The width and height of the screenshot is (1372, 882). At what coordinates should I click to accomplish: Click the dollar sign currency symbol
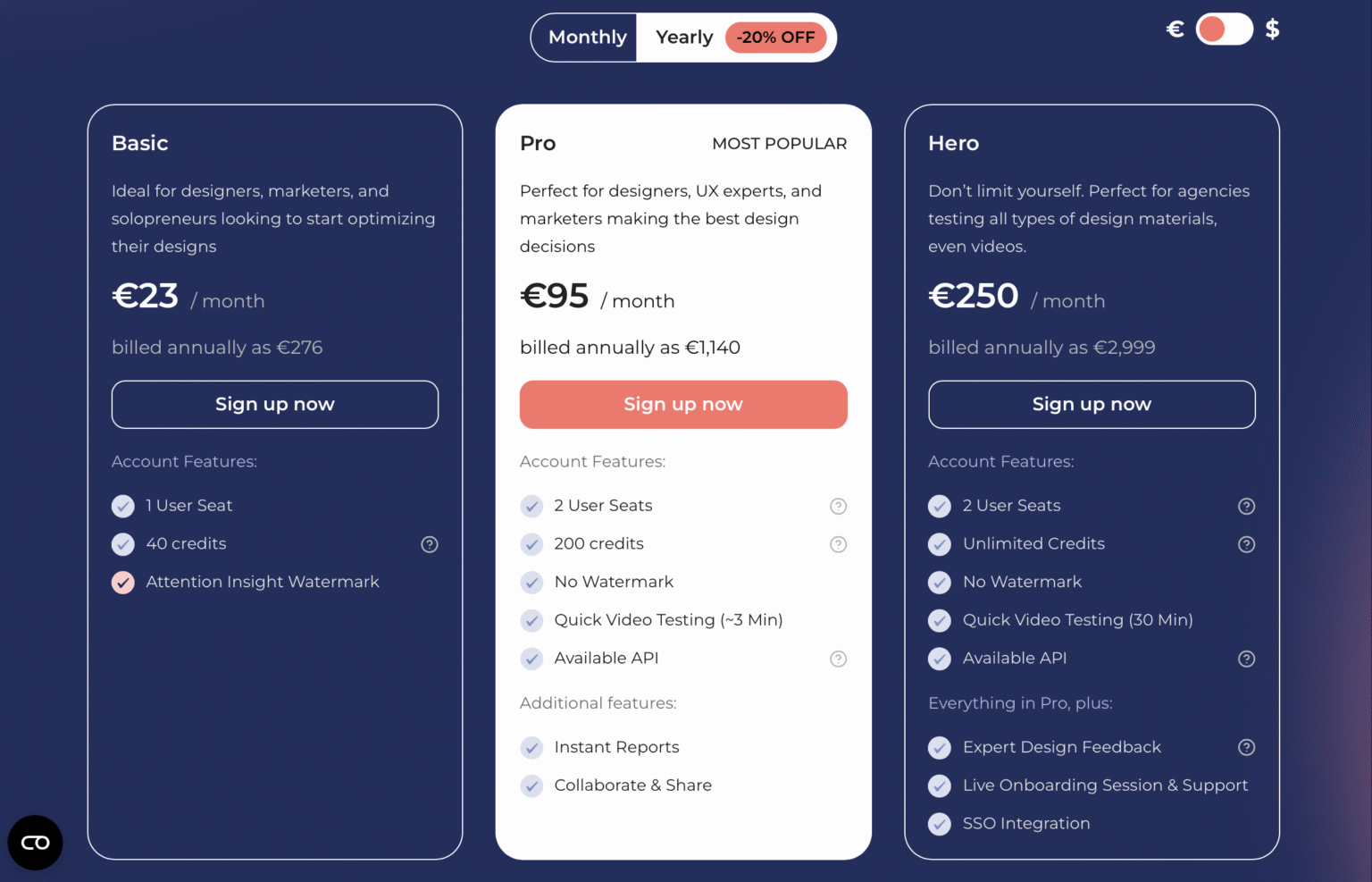click(1273, 29)
